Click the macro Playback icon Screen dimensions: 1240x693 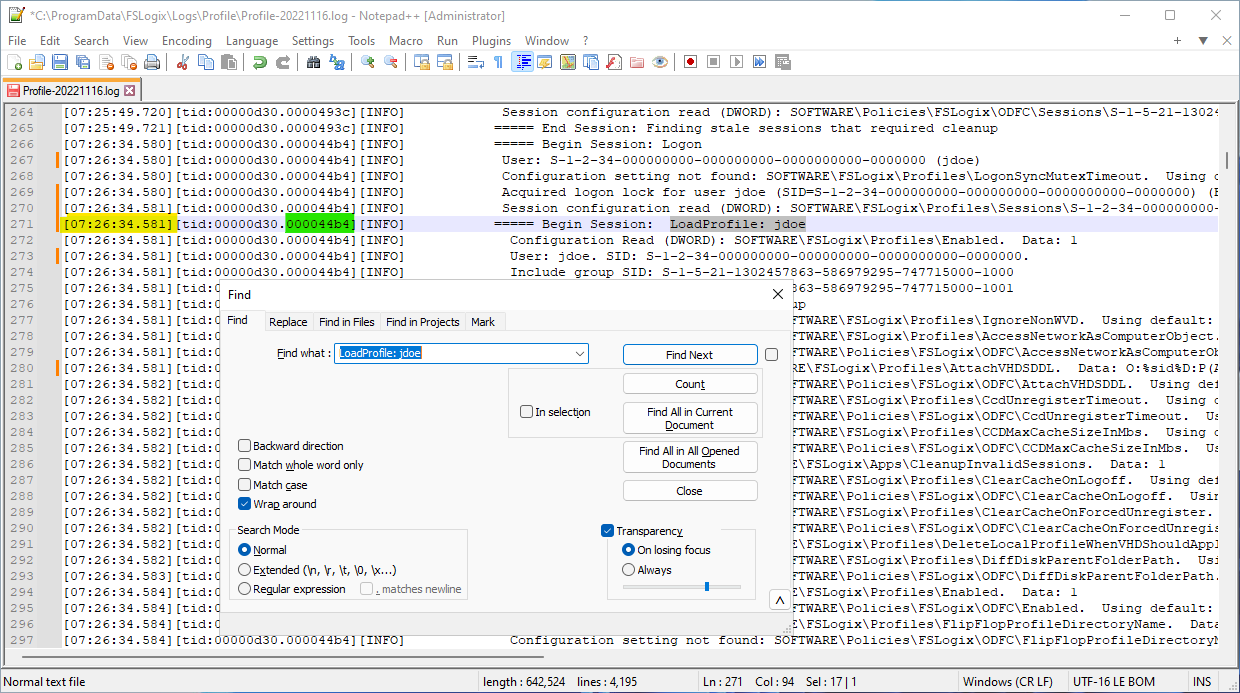point(736,62)
